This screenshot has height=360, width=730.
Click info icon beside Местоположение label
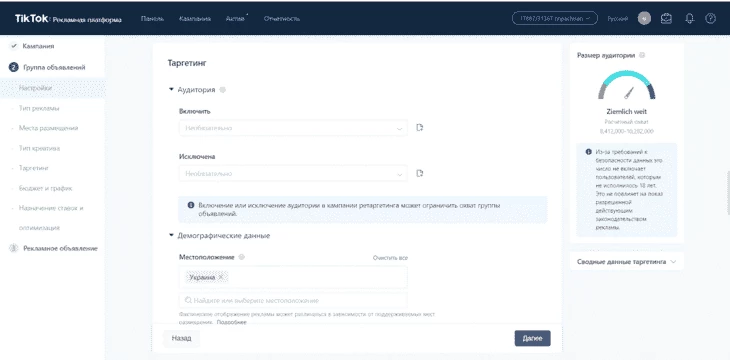[242, 257]
